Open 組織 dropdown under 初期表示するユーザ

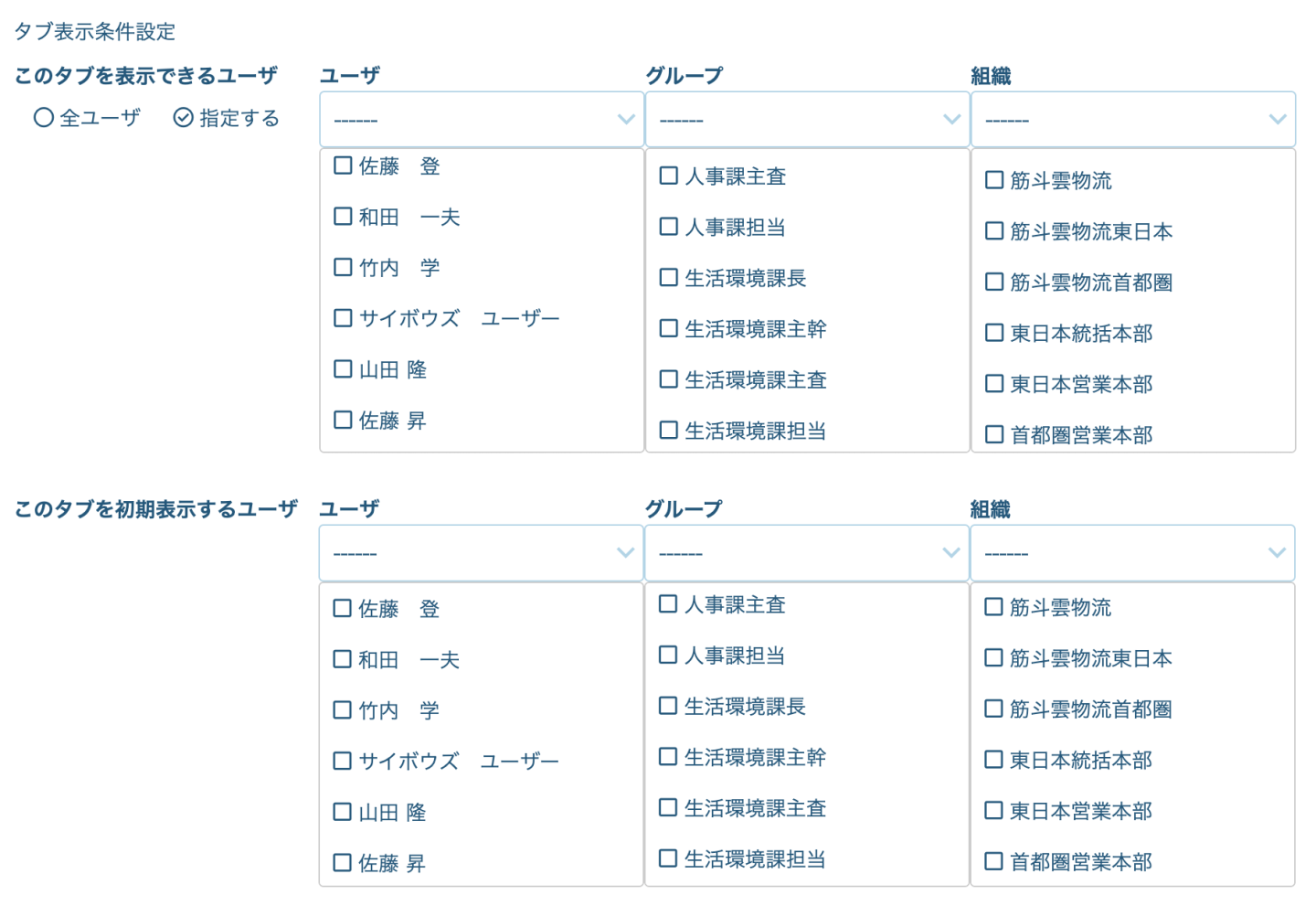pyautogui.click(x=1131, y=553)
